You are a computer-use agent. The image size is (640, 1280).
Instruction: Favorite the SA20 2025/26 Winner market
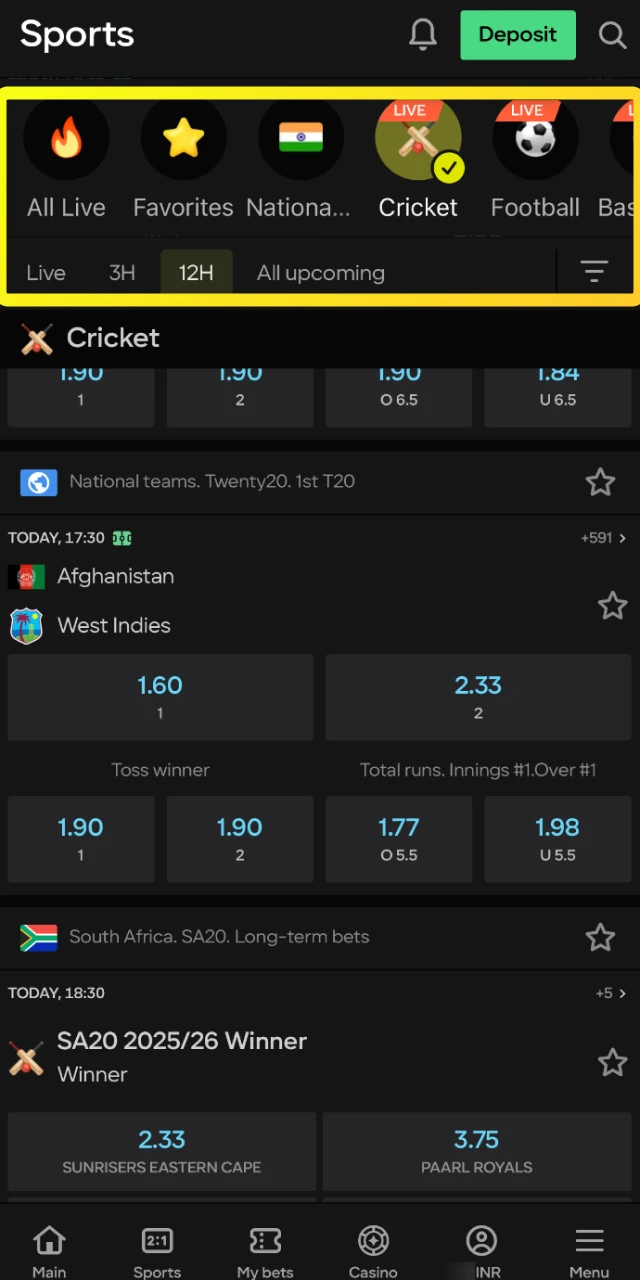pyautogui.click(x=613, y=1062)
